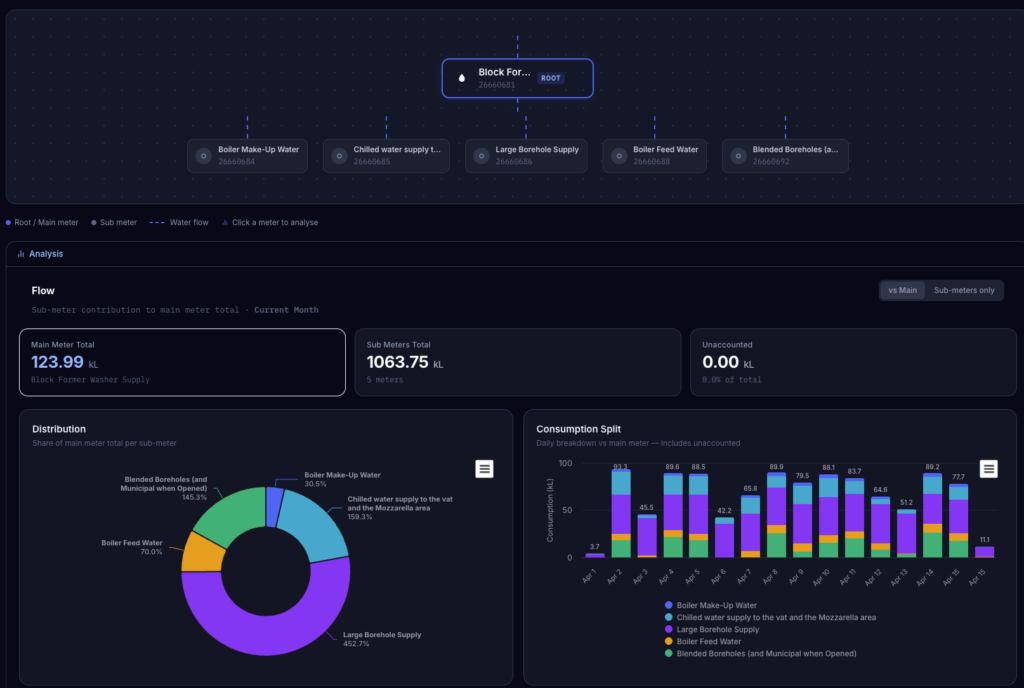Screen dimensions: 1024x688
Task: Click the Blended Boreholes 145.3% label
Action: (x=164, y=488)
